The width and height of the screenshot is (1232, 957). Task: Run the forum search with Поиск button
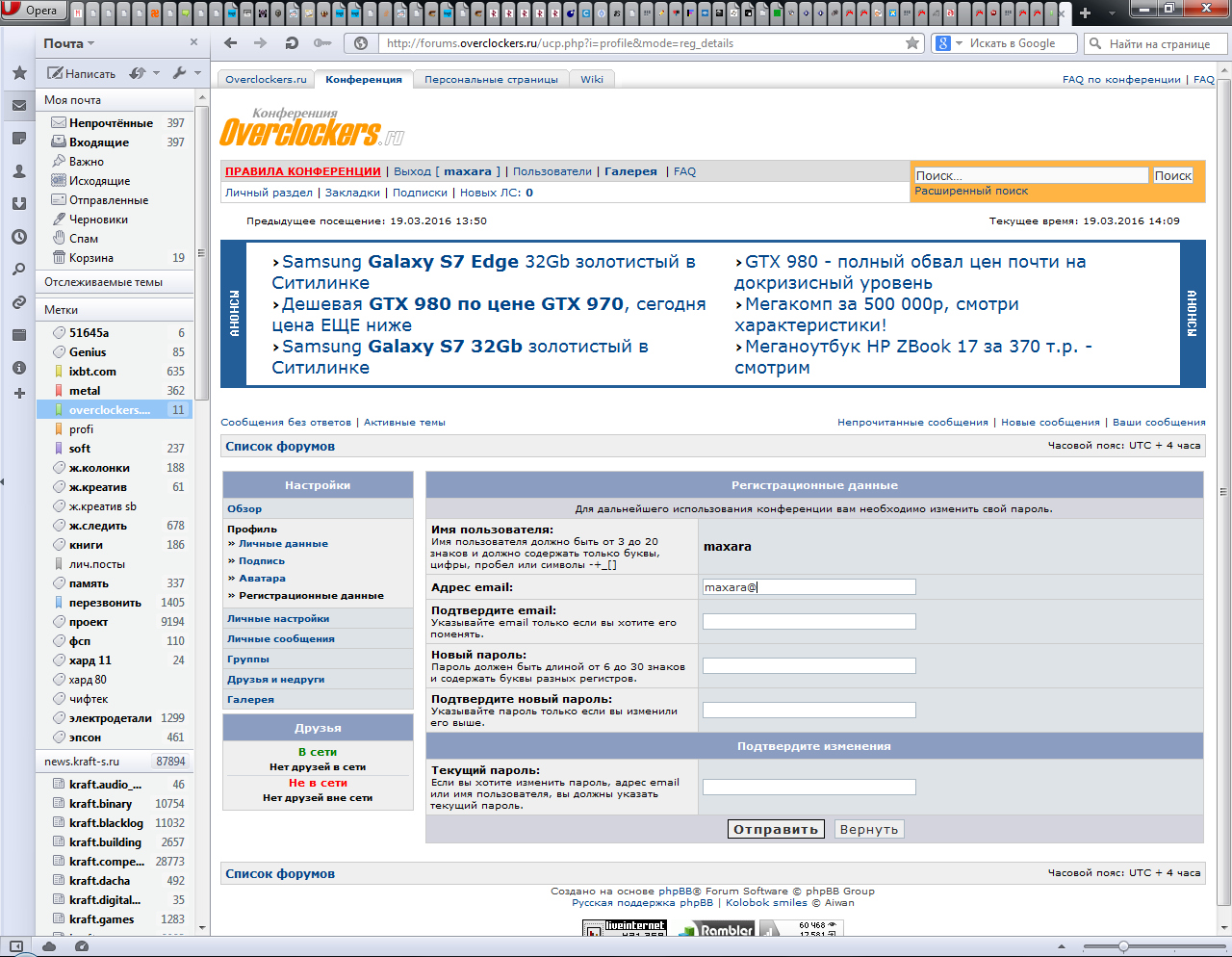[1173, 175]
